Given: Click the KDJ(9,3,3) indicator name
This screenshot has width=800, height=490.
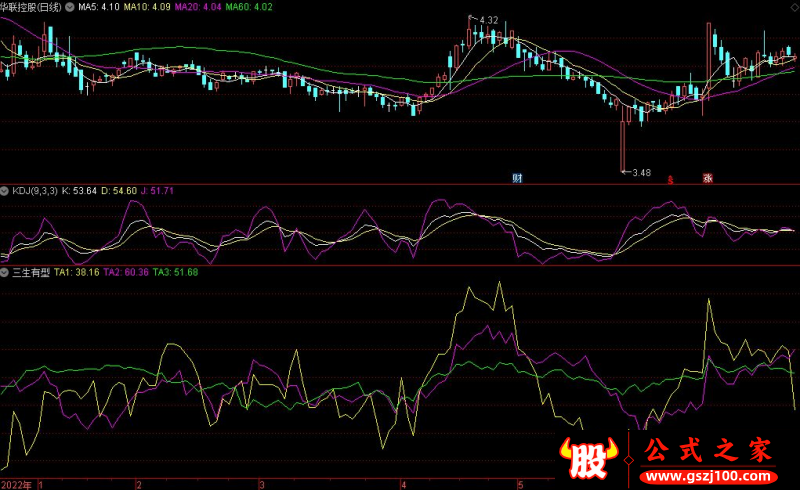Looking at the screenshot, I should [x=34, y=190].
